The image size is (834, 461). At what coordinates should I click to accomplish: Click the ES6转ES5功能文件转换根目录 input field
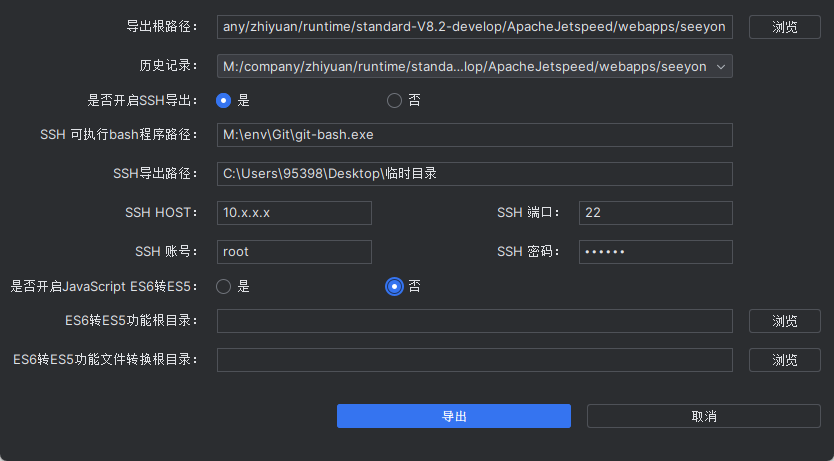474,360
